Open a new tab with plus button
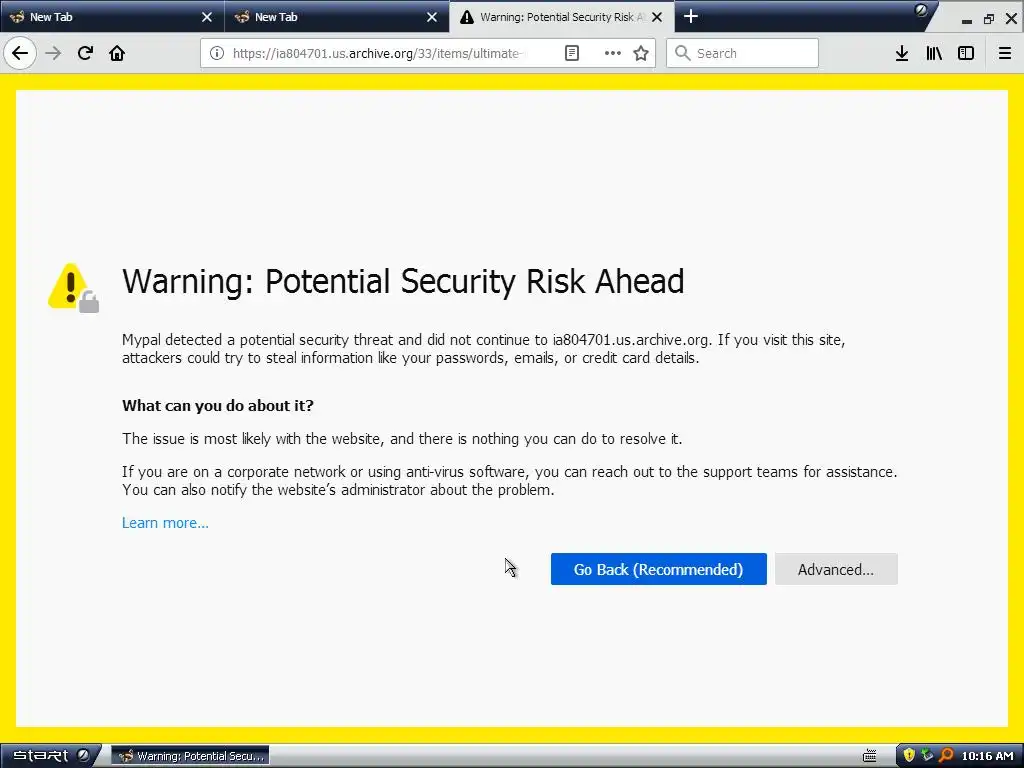 click(x=691, y=16)
